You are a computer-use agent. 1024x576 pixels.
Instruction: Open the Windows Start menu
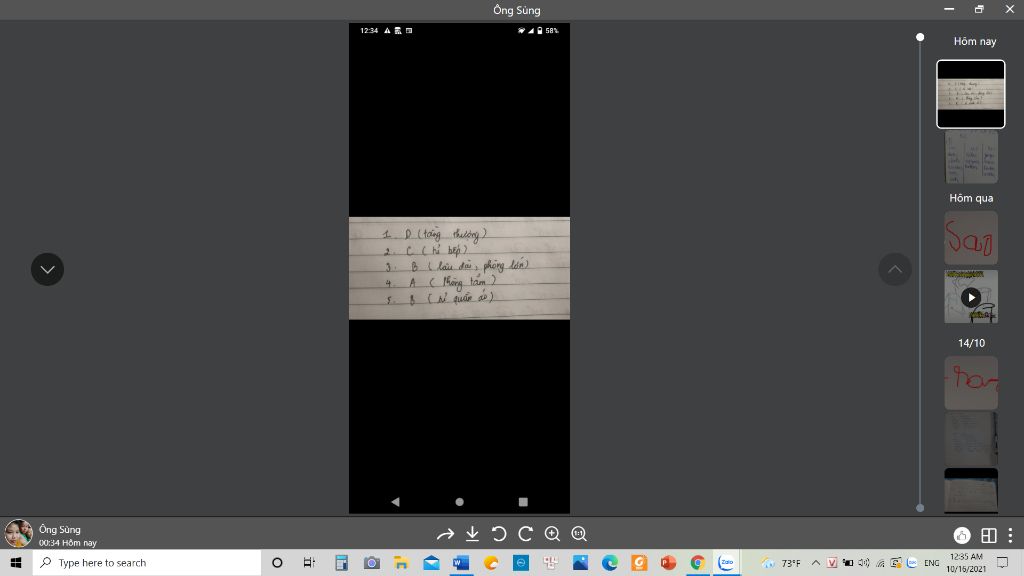pos(16,562)
